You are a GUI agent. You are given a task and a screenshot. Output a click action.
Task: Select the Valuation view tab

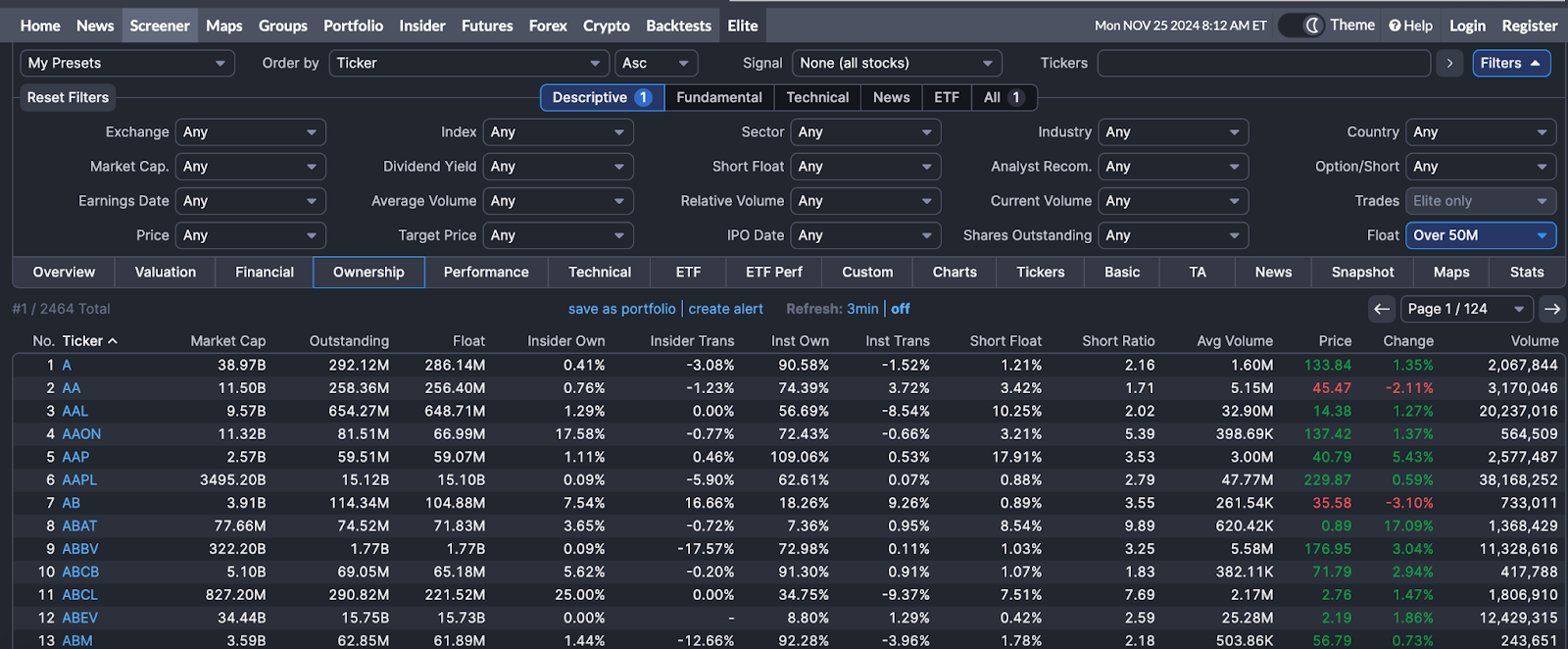coord(166,273)
